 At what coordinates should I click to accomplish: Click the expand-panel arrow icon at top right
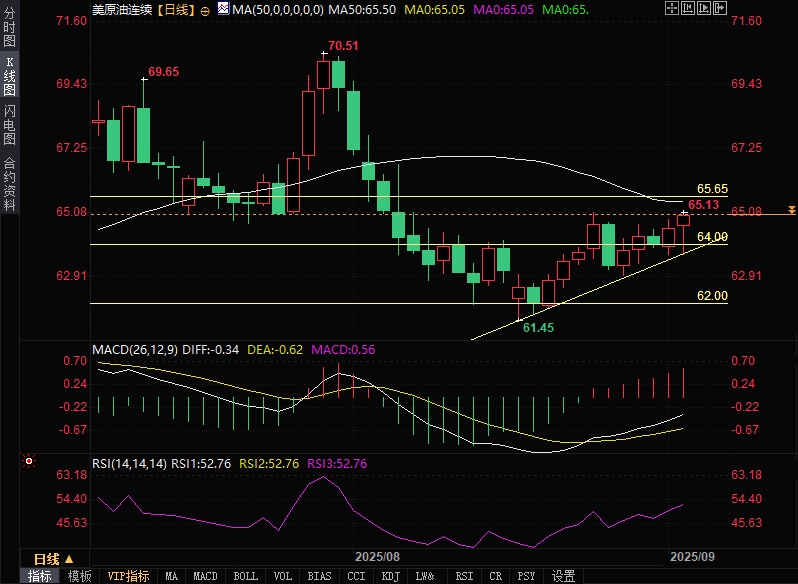pos(719,8)
